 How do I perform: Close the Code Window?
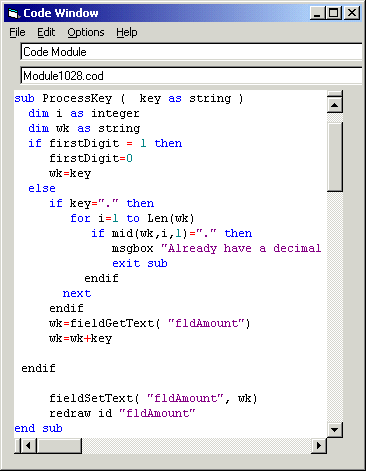point(352,13)
